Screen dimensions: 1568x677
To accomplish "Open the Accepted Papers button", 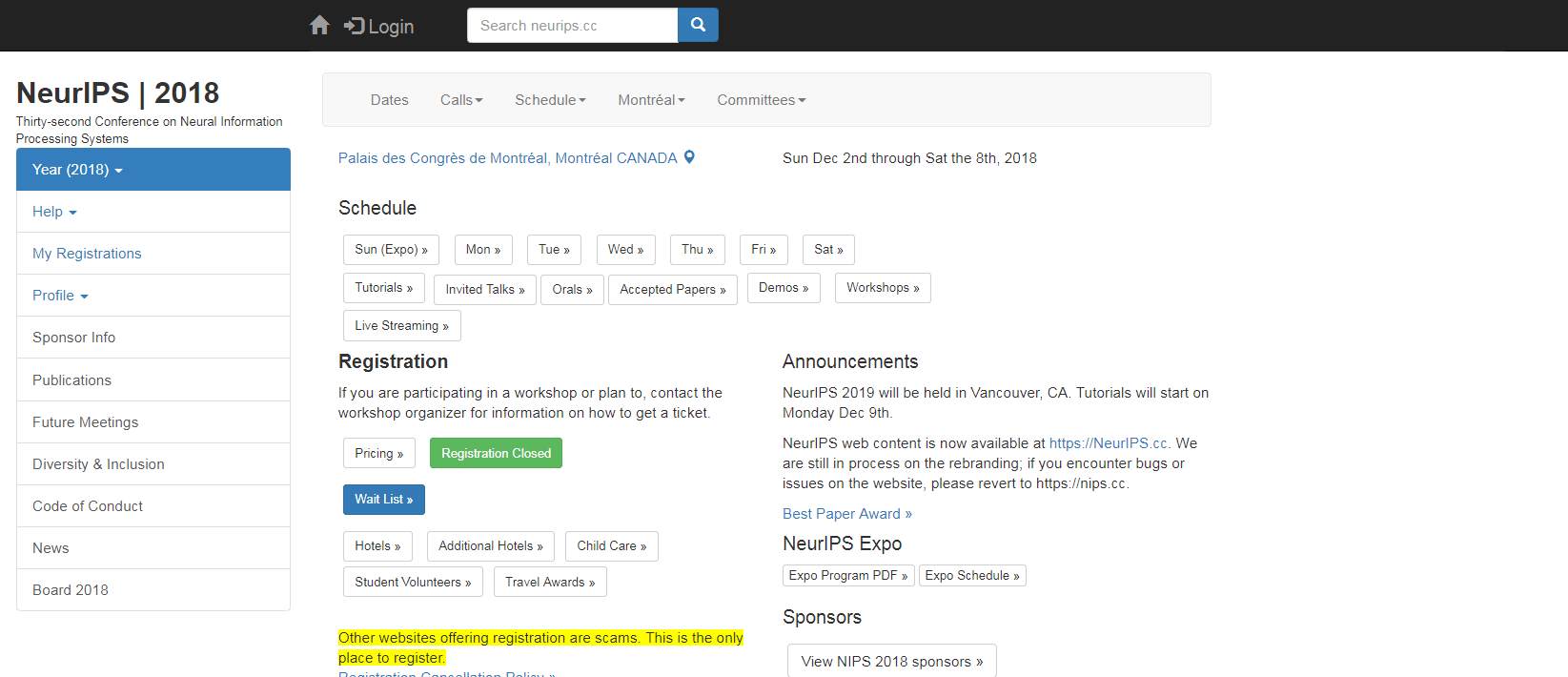I will [x=673, y=290].
